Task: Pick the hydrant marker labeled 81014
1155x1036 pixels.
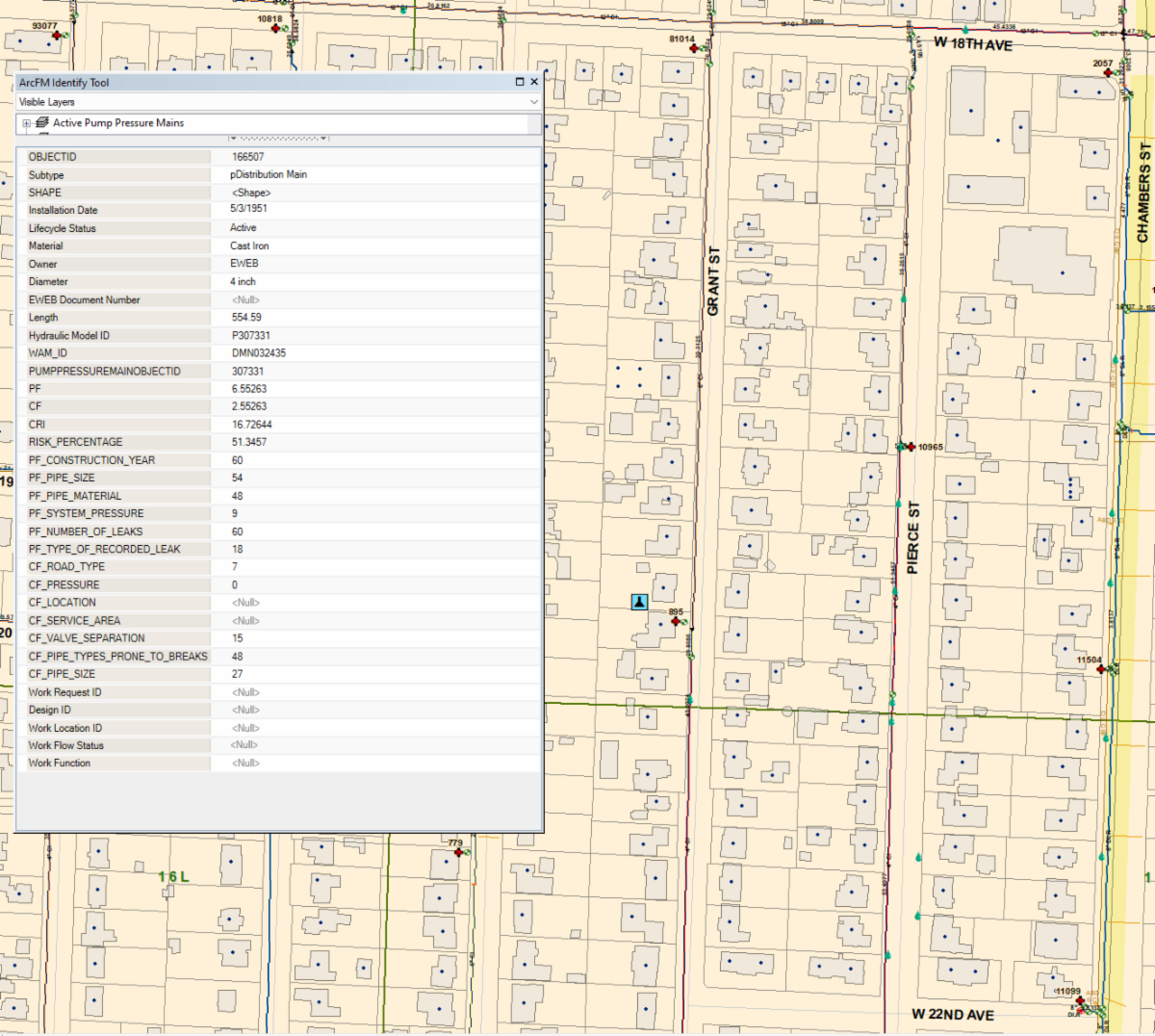Action: pos(694,48)
